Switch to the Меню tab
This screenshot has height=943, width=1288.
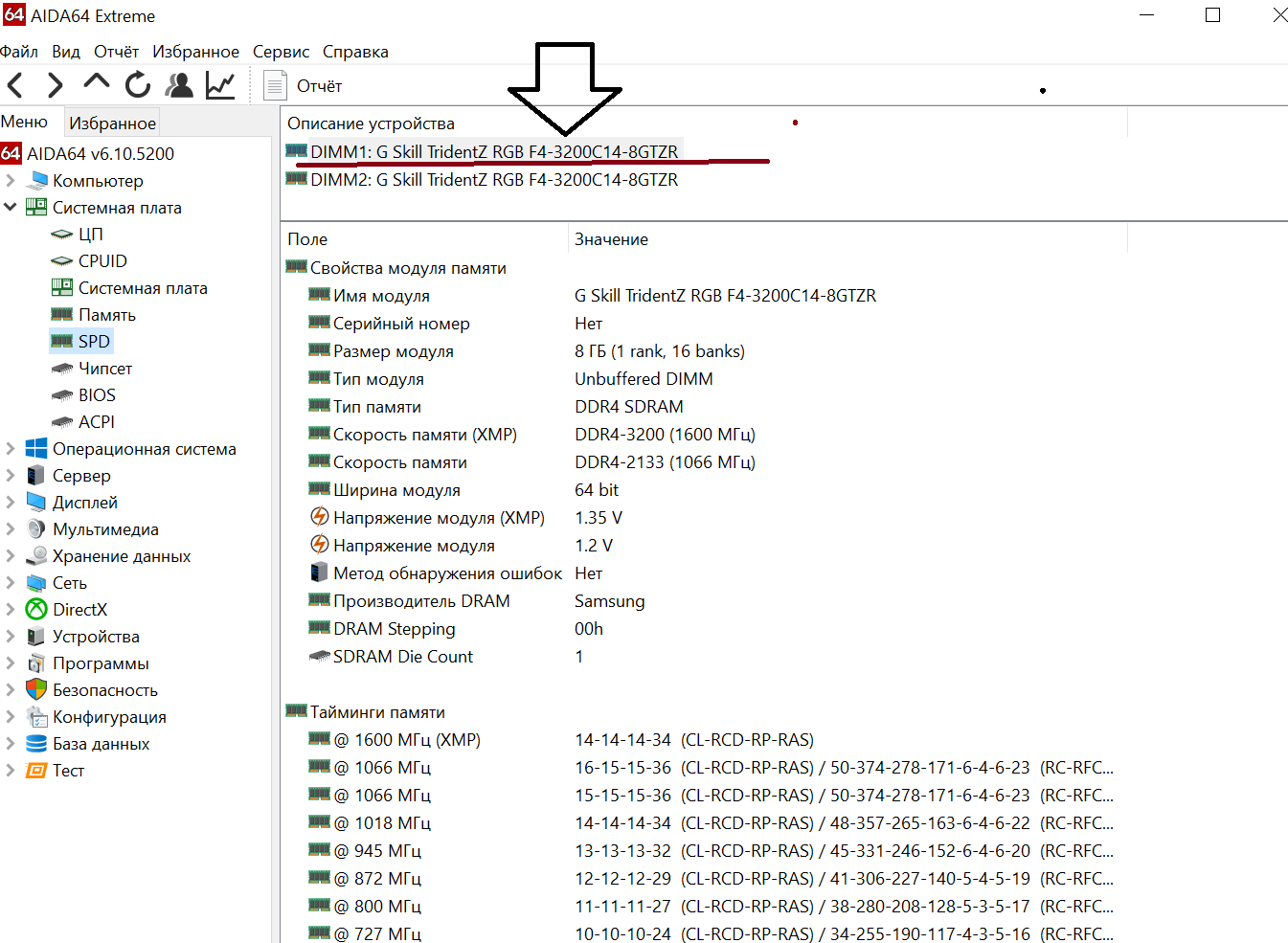pyautogui.click(x=24, y=122)
